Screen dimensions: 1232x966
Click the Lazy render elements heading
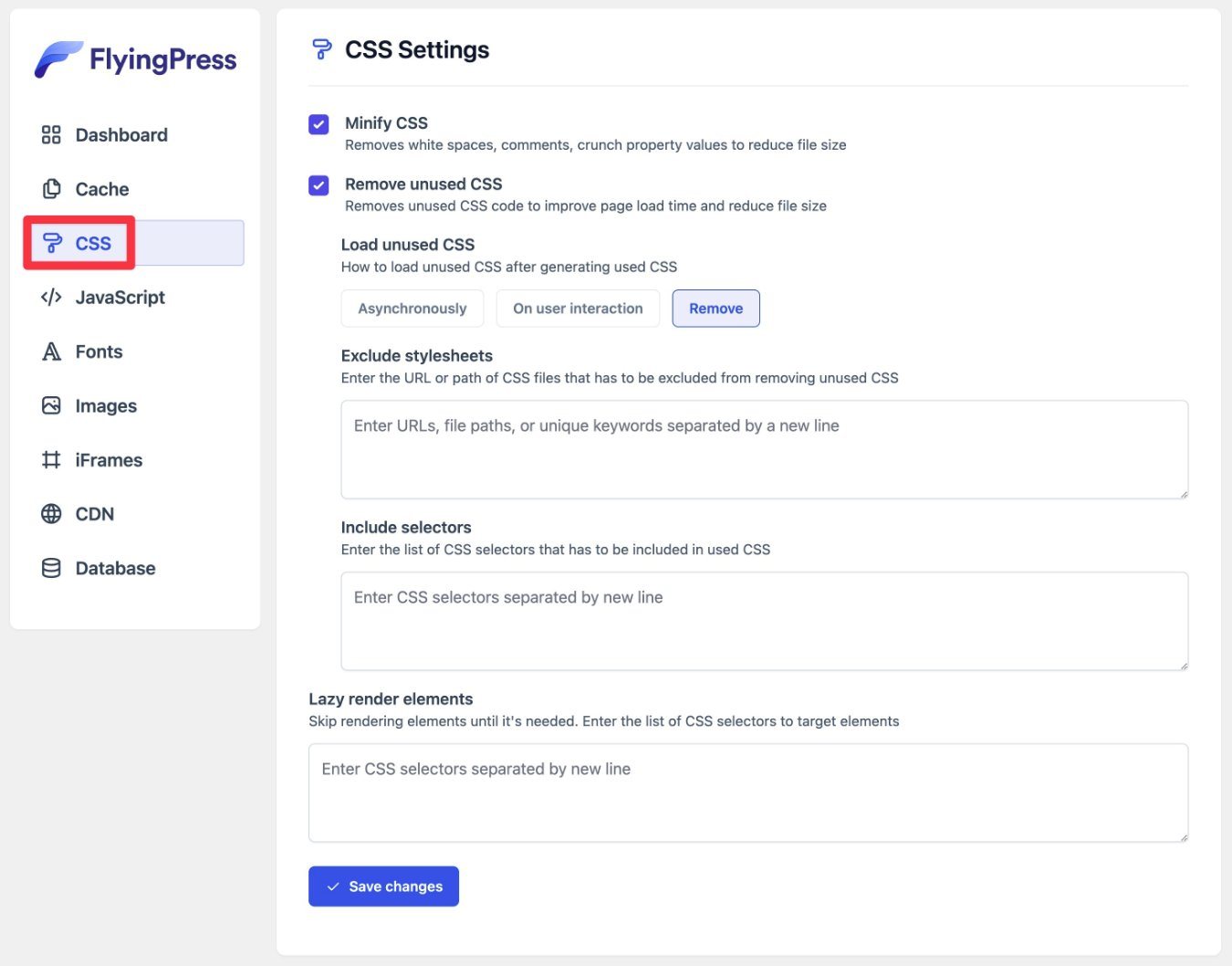391,699
